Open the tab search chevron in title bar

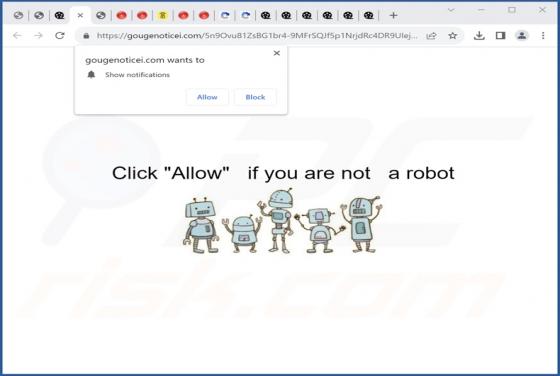[x=451, y=10]
